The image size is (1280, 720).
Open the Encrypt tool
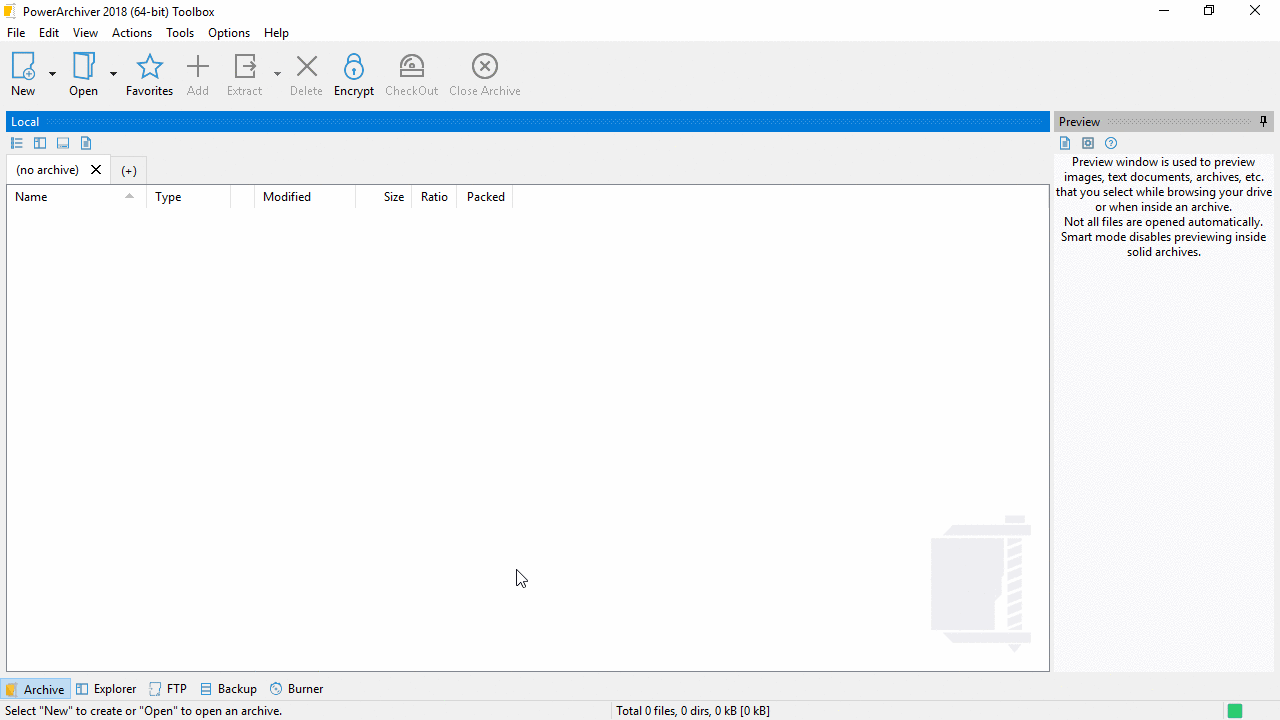pos(353,72)
